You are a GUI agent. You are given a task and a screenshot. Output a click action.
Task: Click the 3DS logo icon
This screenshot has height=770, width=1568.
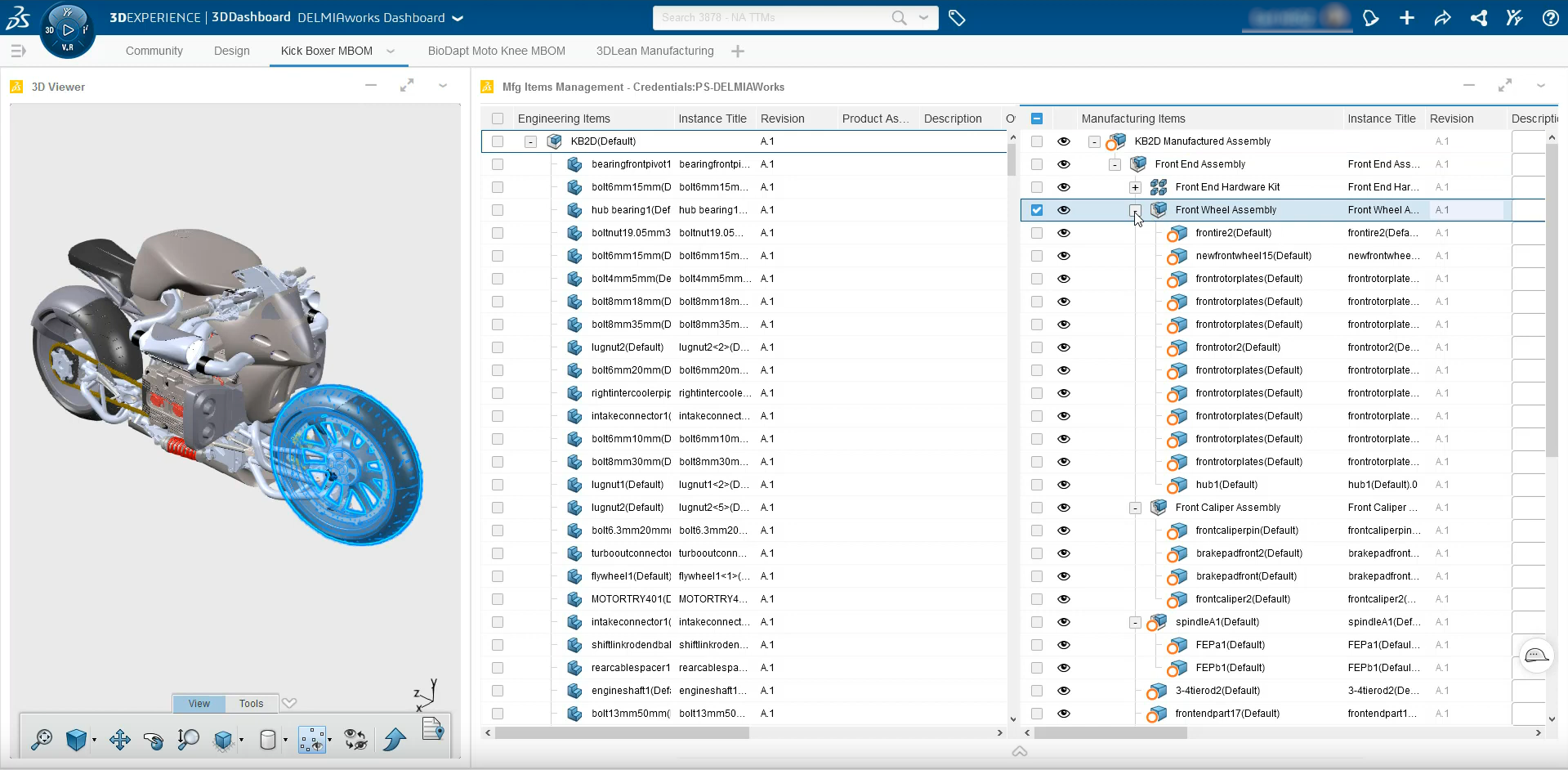click(18, 17)
